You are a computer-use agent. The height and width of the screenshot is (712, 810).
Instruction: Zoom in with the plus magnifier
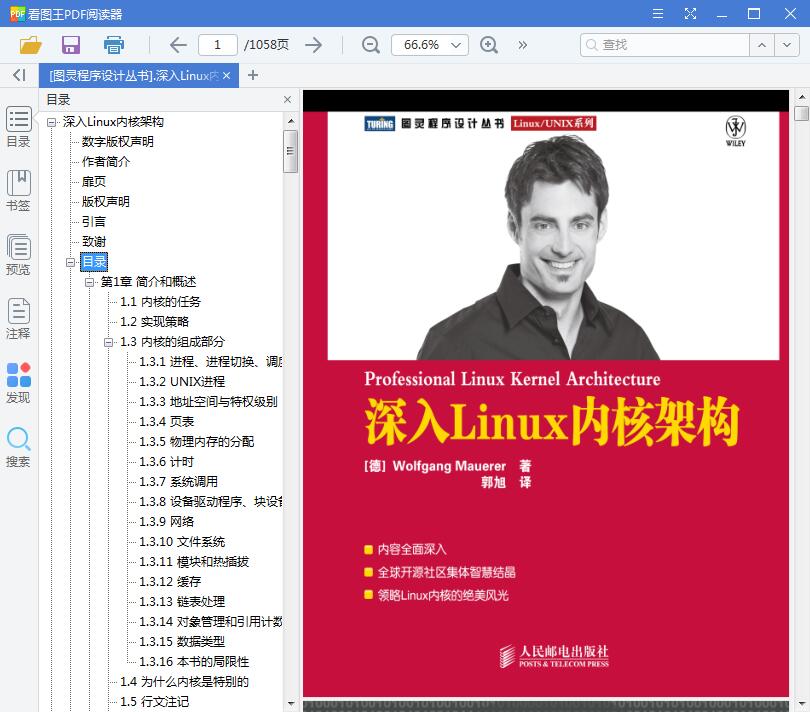tap(489, 45)
